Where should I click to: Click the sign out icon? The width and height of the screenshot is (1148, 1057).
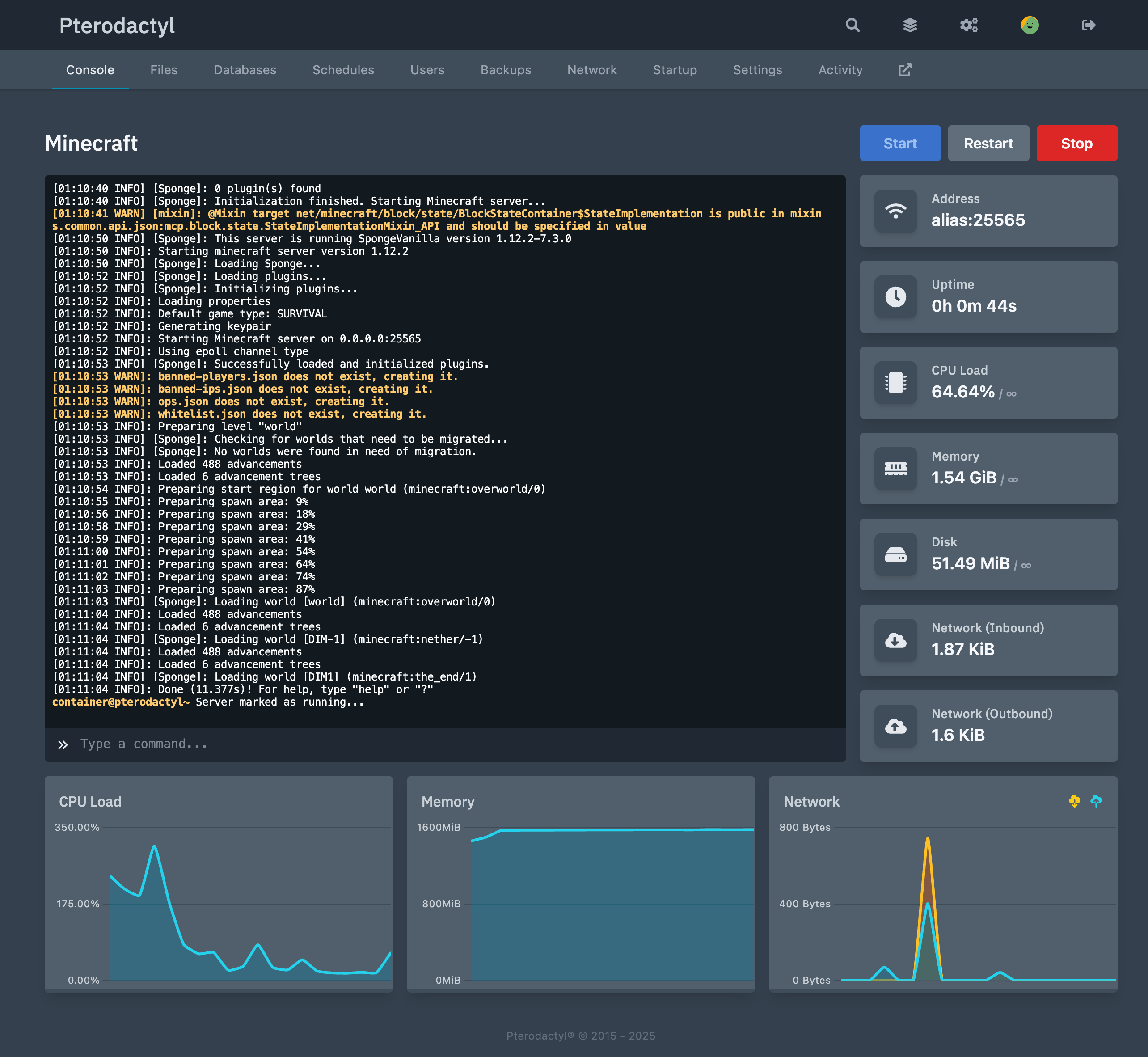1089,25
